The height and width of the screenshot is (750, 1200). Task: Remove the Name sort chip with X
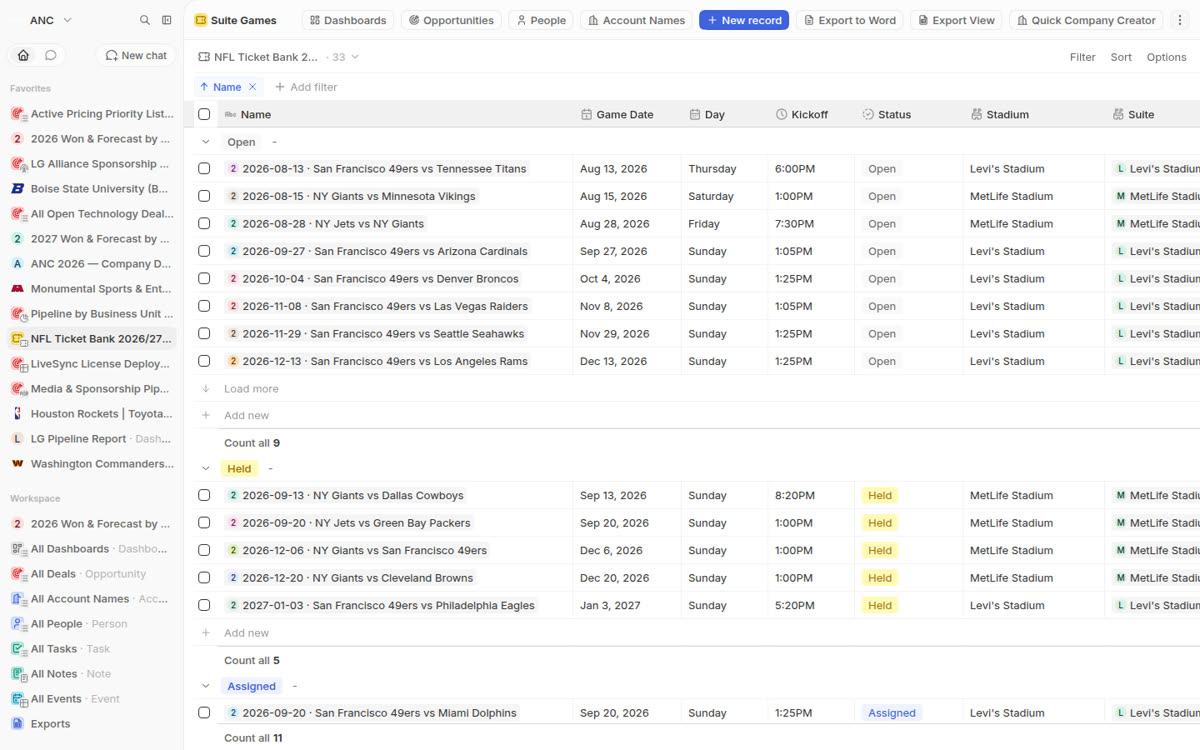pos(253,87)
